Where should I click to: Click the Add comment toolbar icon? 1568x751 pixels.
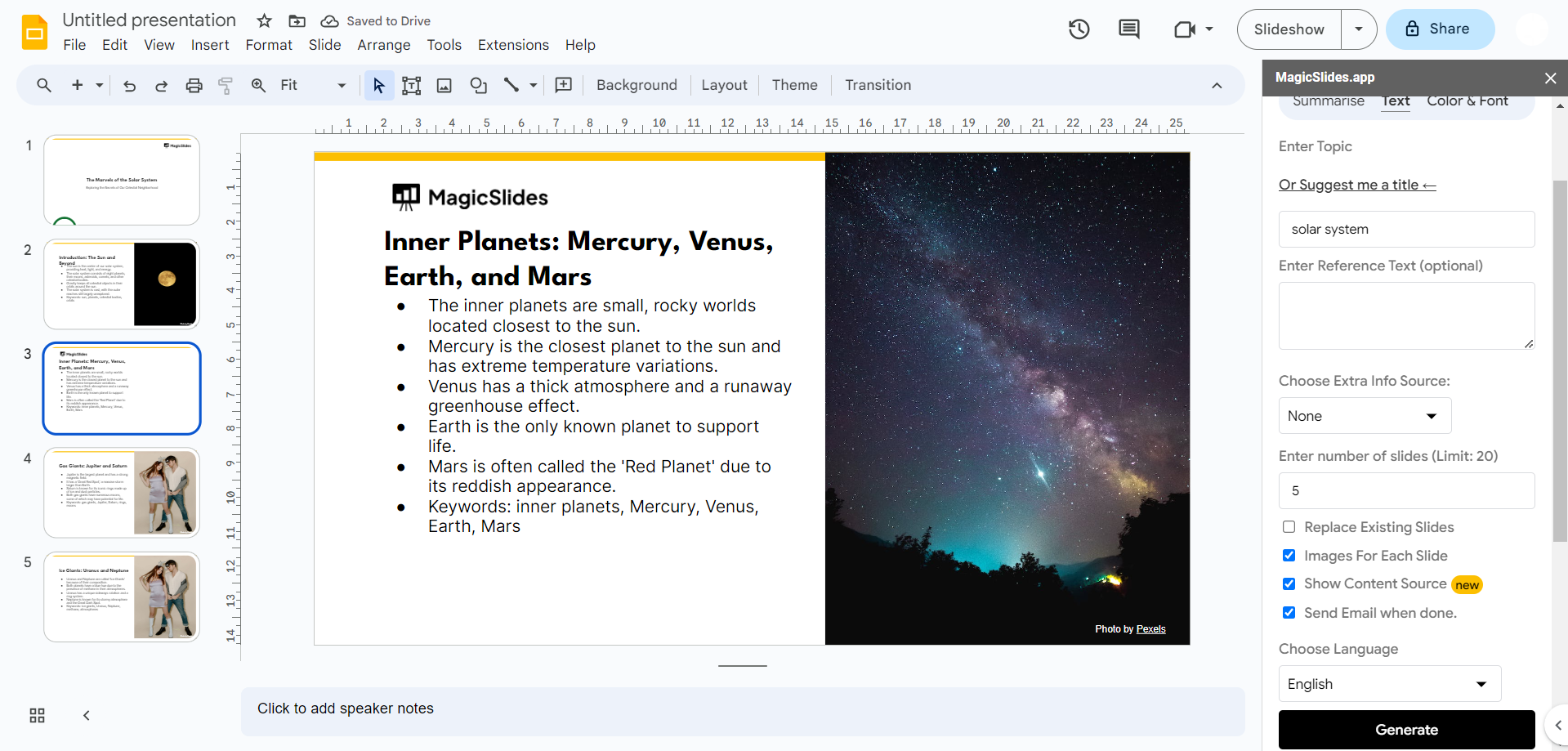point(564,85)
